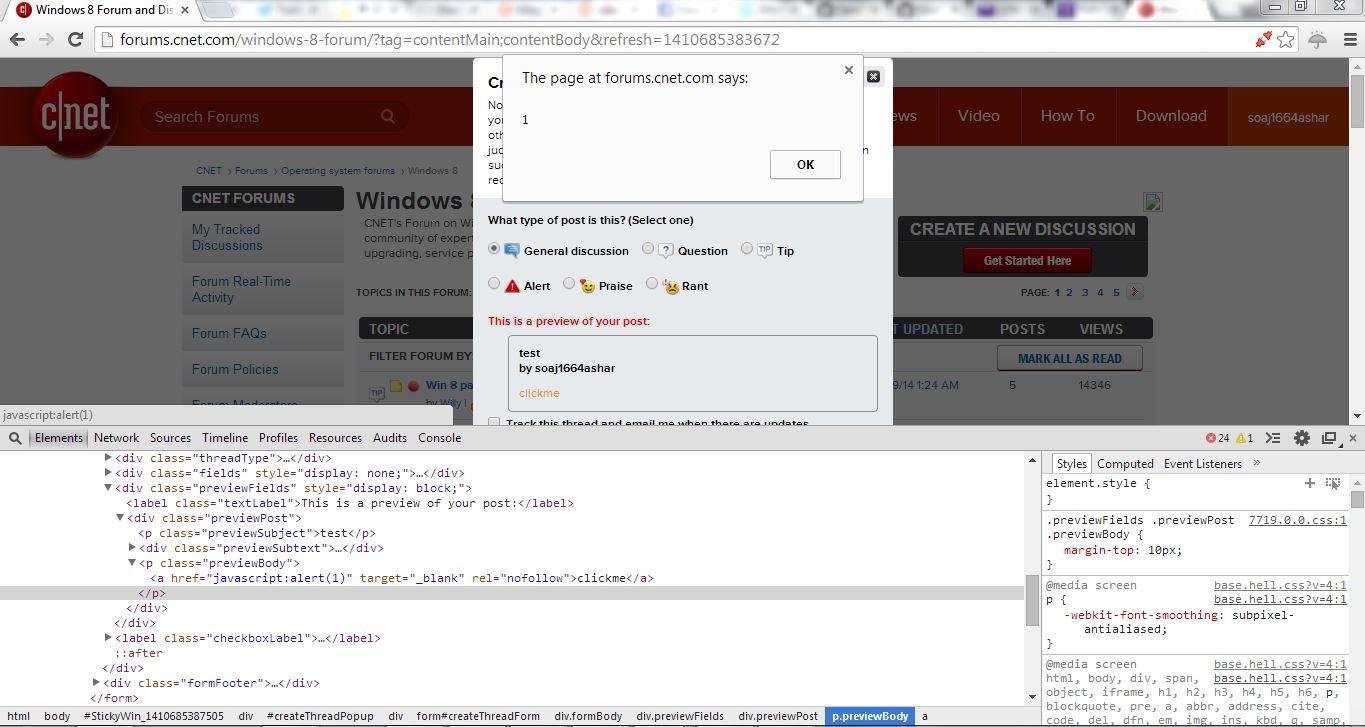Click MARK ALL AS READ button
This screenshot has width=1365, height=727.
(1069, 358)
